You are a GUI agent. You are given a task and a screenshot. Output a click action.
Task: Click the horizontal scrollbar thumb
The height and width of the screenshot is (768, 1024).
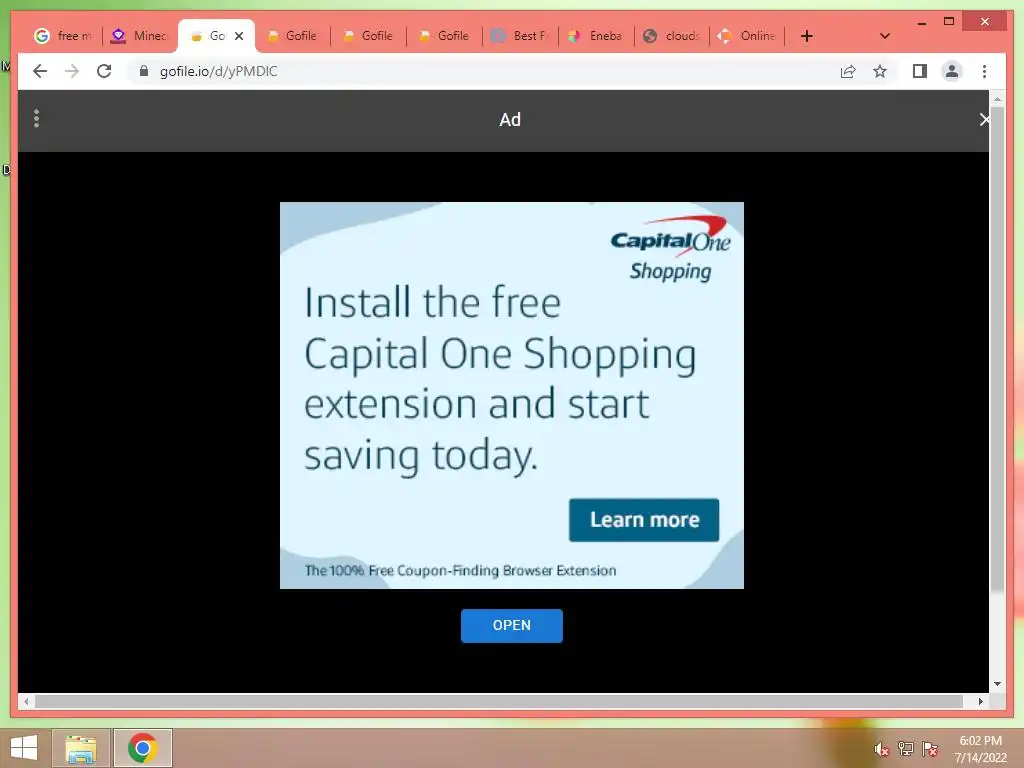499,701
